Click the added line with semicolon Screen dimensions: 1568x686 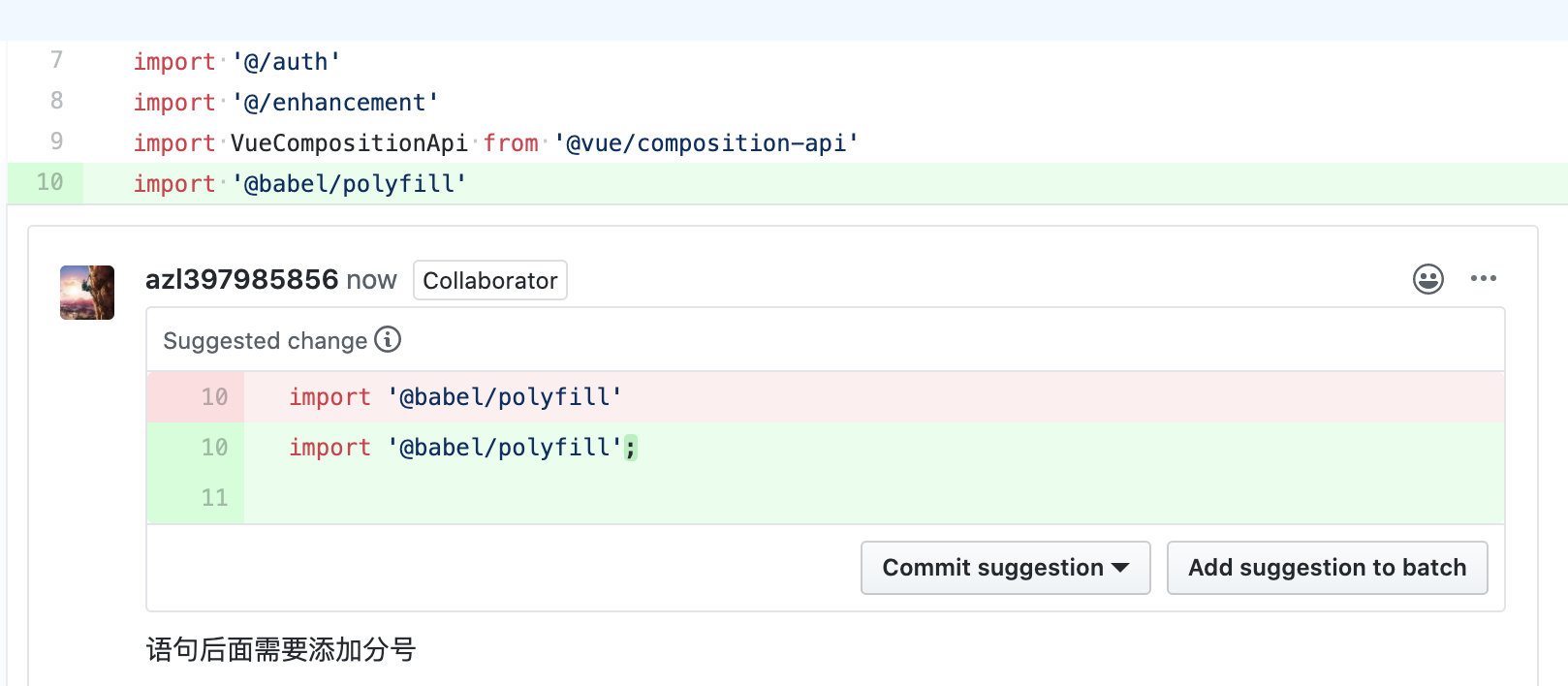coord(826,447)
